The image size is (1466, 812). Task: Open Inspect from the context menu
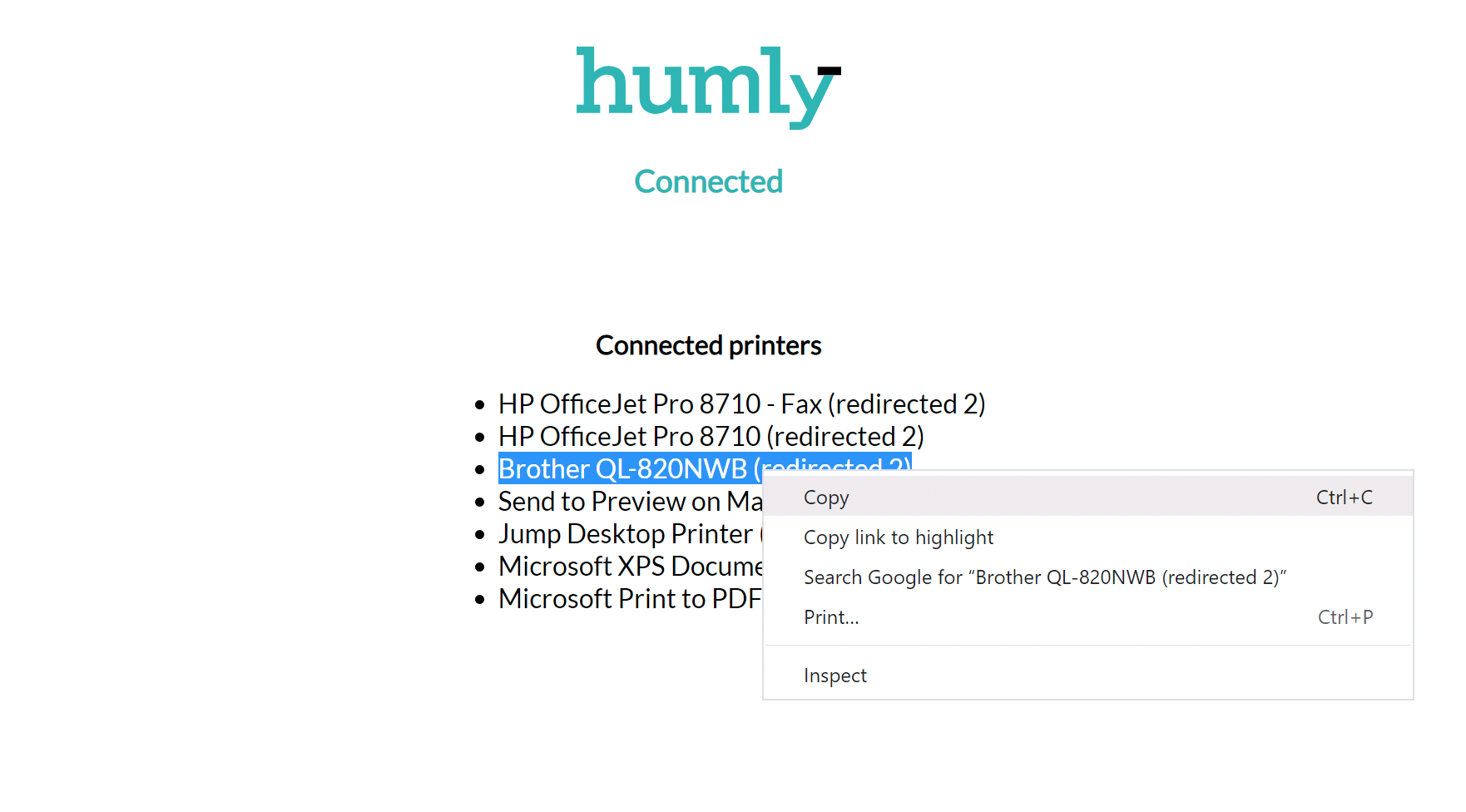coord(835,675)
